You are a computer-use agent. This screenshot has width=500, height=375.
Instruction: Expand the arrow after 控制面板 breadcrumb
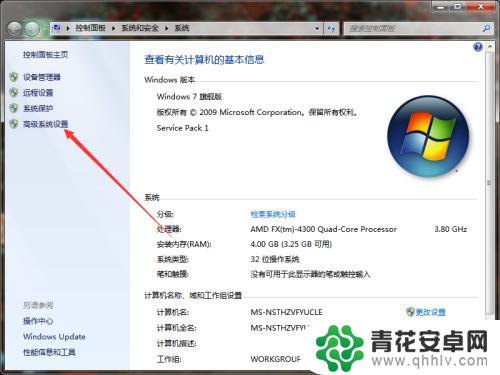[113, 28]
